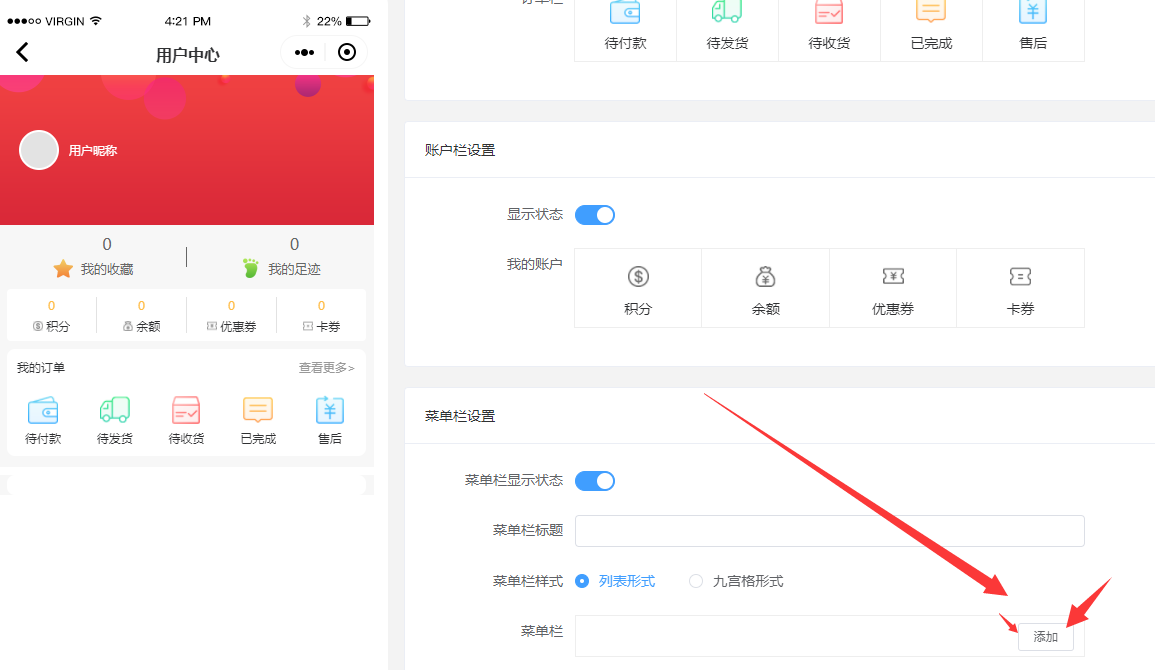The width and height of the screenshot is (1155, 670).
Task: Select 已完成 icon in order bar settings
Action: 931,13
